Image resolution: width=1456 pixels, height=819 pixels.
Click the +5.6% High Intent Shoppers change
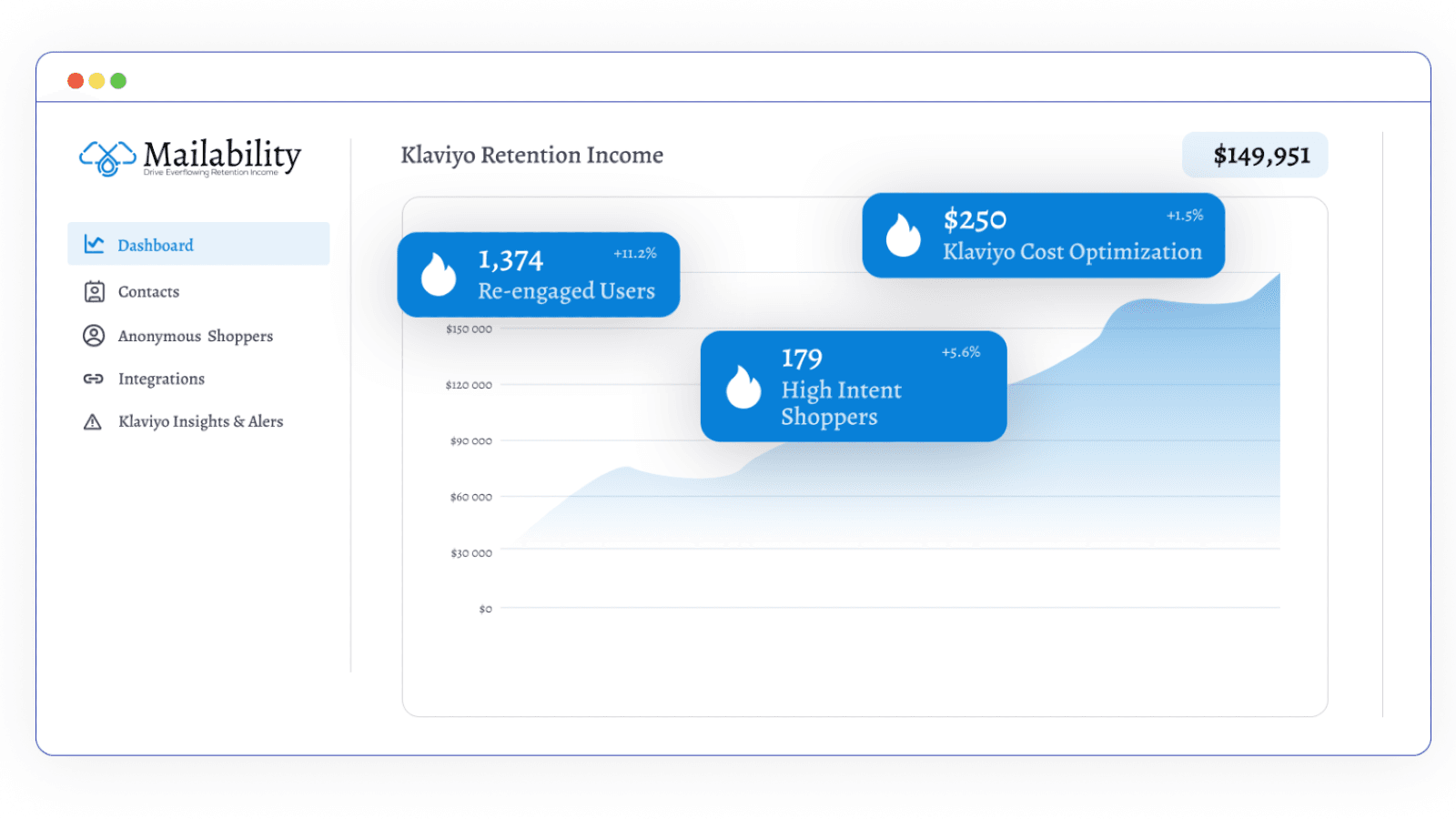[x=960, y=352]
